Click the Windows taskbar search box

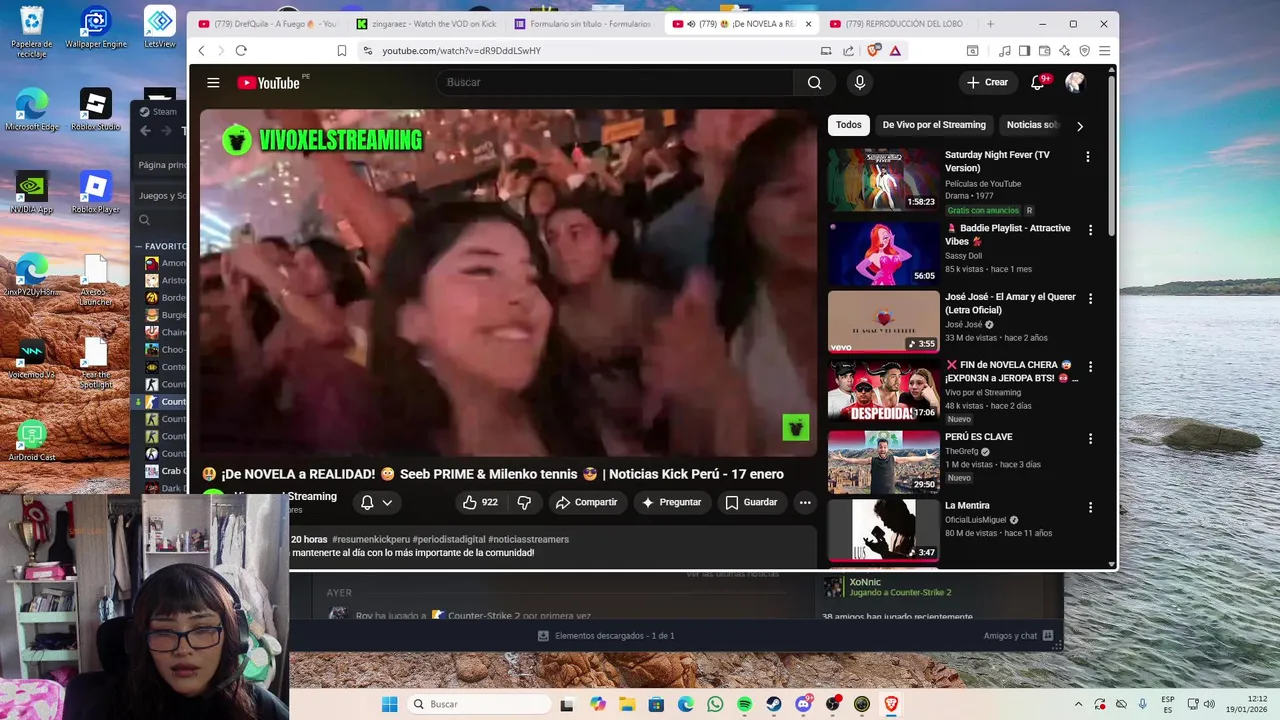[478, 704]
